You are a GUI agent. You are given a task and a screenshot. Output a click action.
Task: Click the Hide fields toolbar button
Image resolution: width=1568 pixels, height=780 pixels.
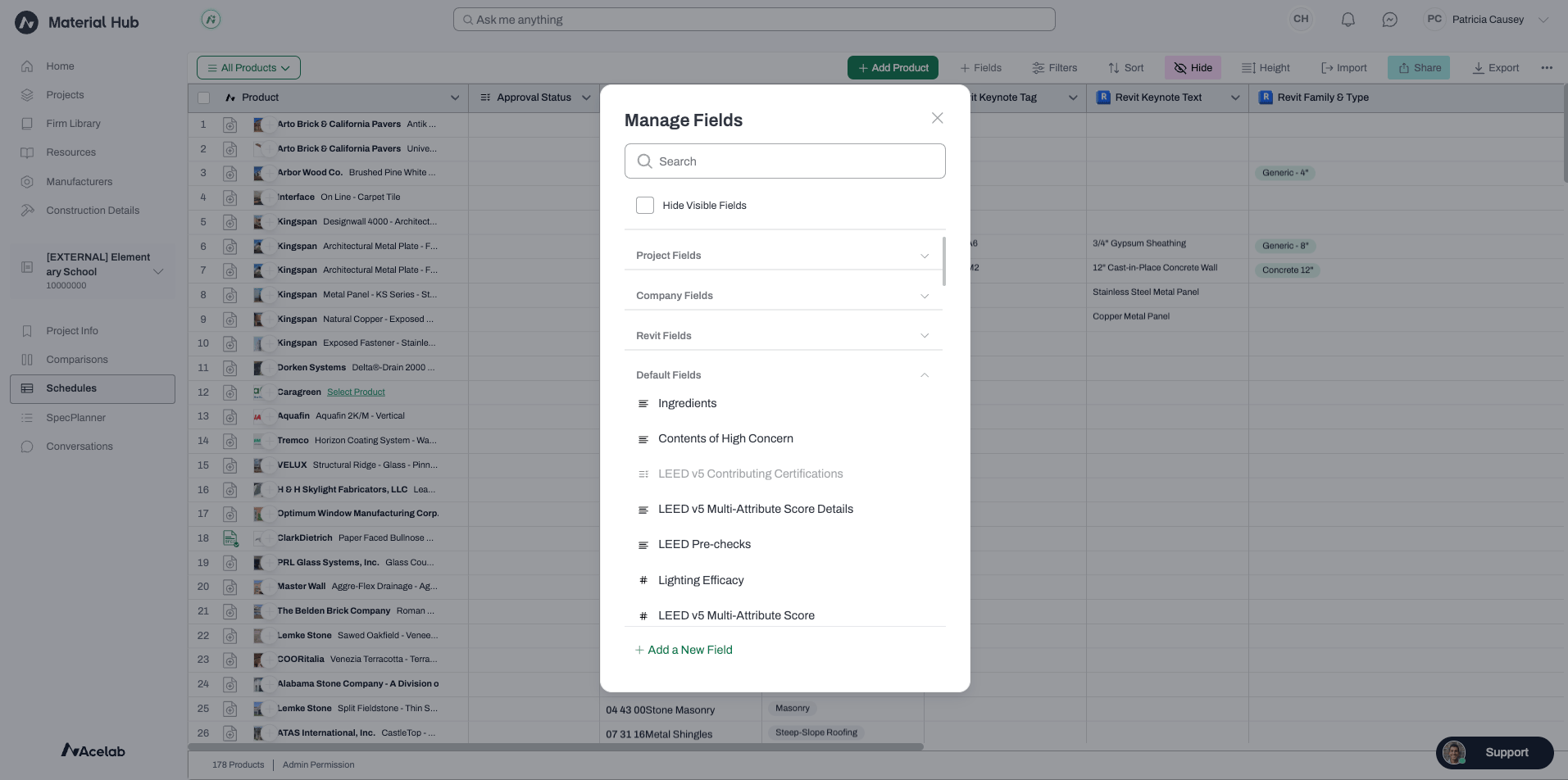click(x=1193, y=68)
